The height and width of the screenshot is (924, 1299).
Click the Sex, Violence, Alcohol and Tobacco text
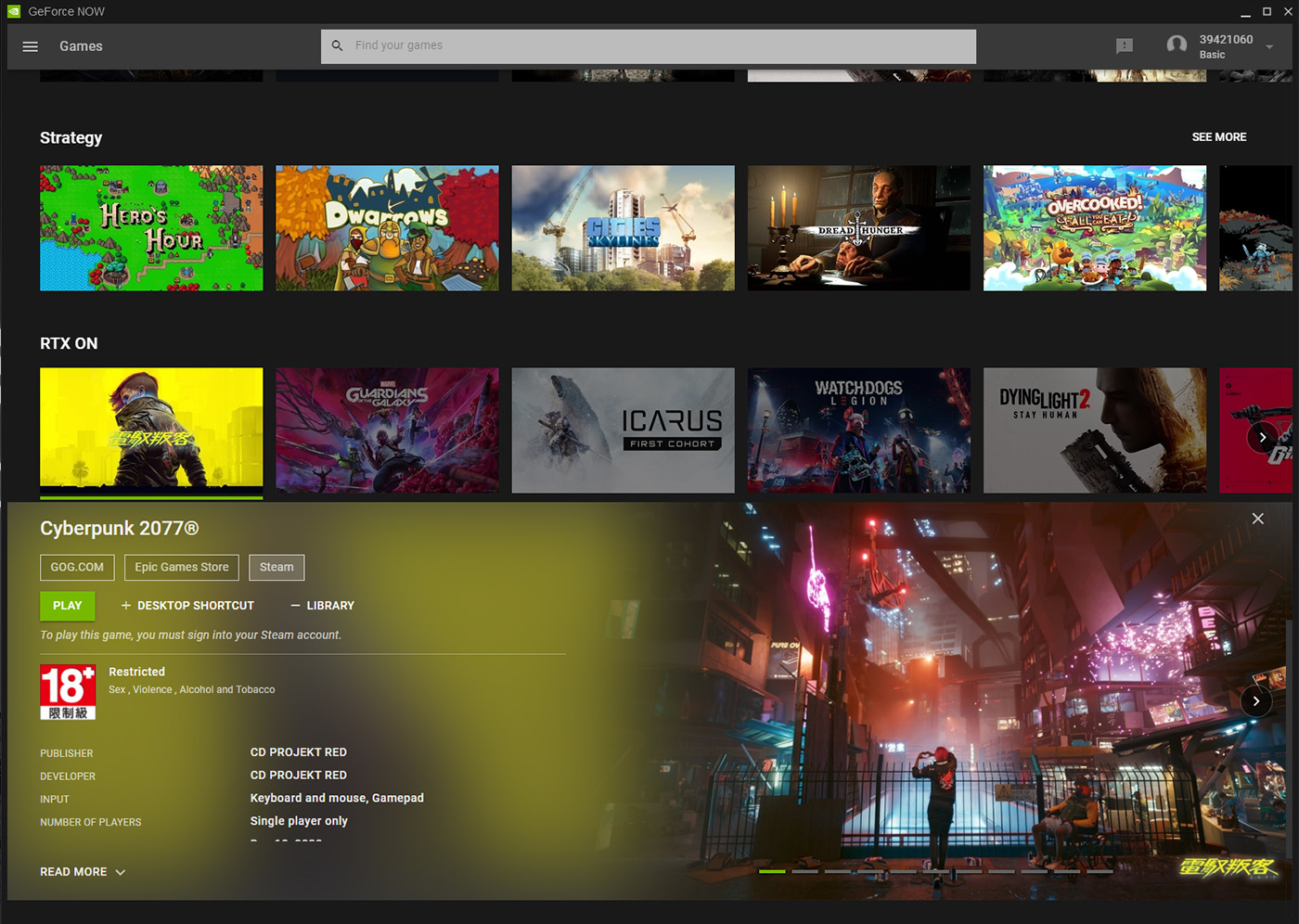(x=191, y=689)
